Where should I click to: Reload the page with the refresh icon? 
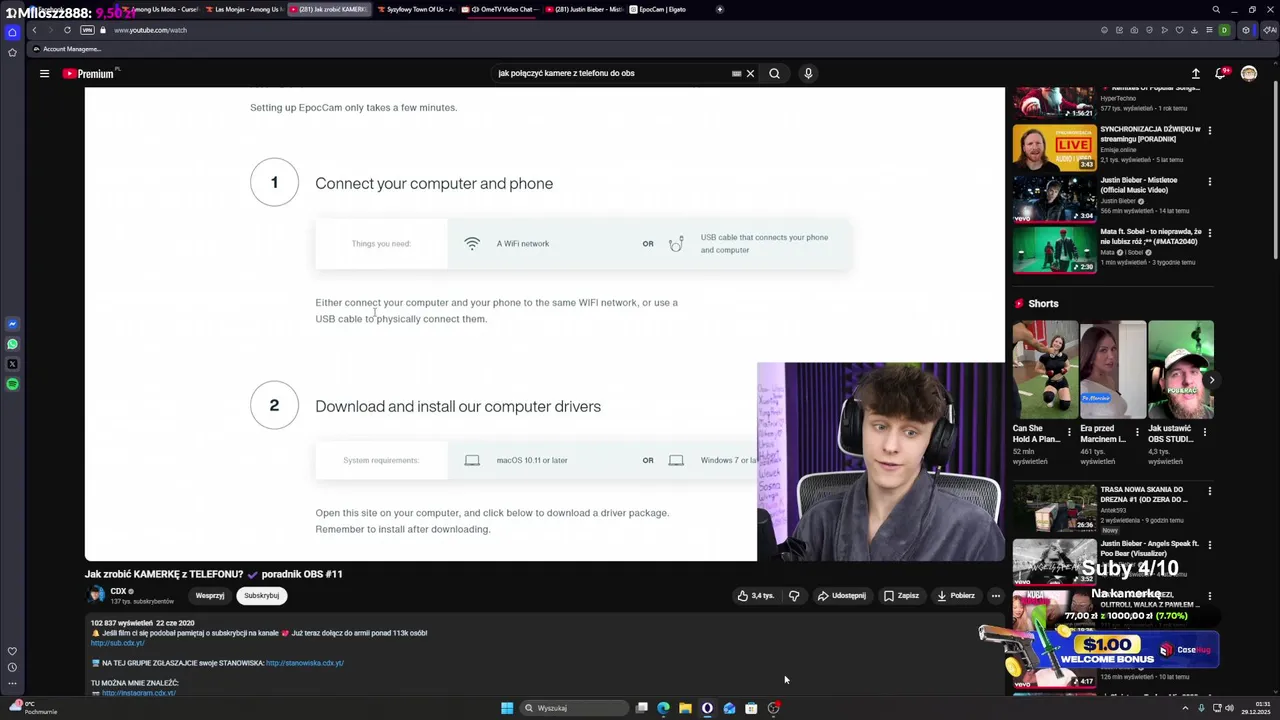67,30
